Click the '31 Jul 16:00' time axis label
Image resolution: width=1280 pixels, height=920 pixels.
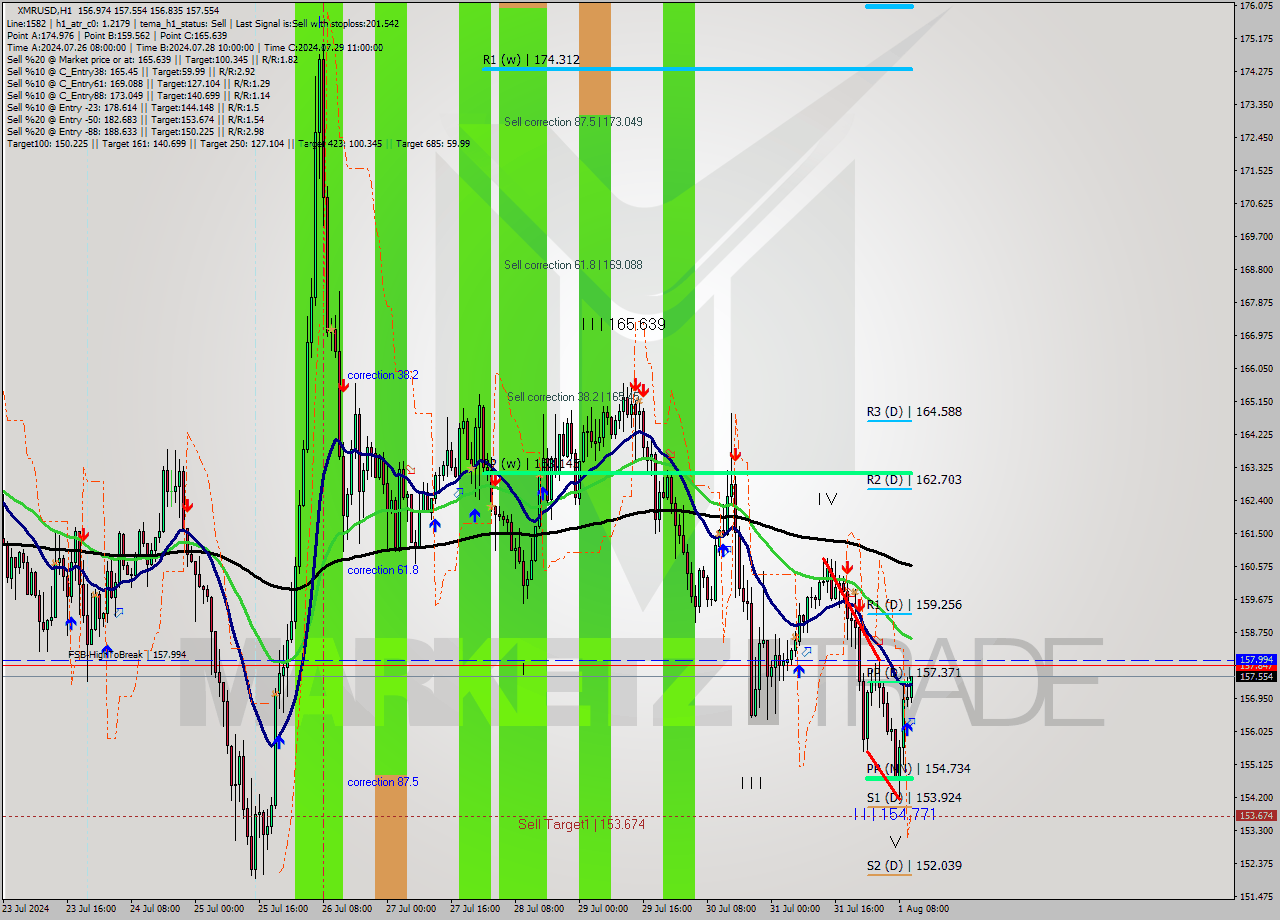point(858,909)
